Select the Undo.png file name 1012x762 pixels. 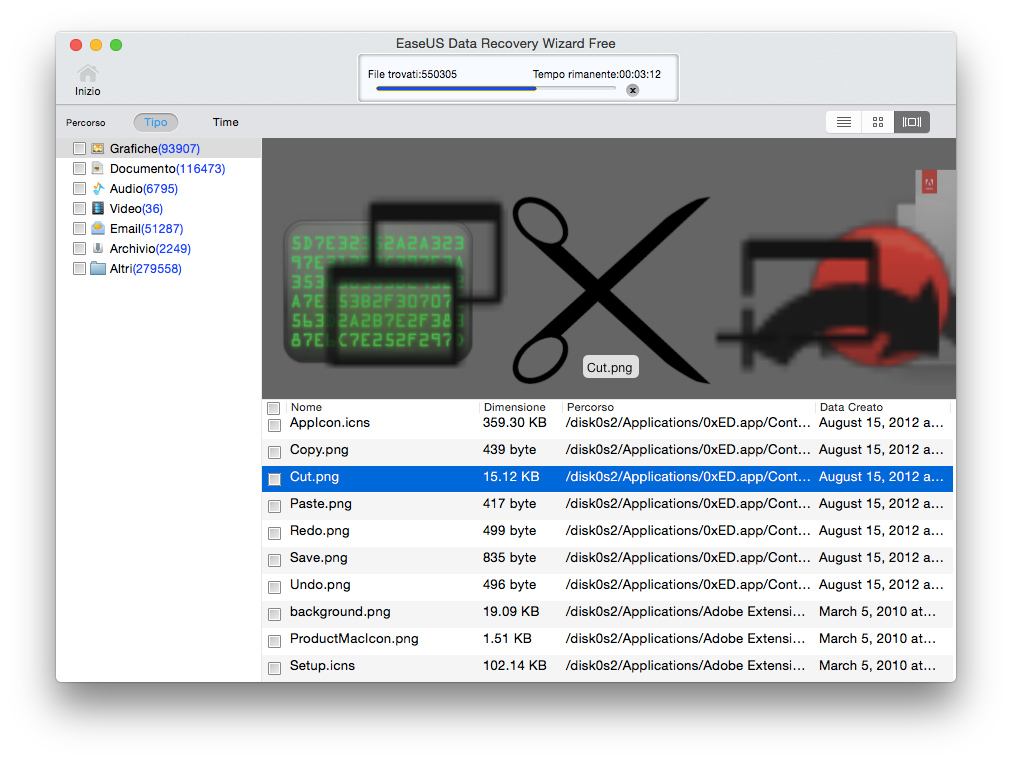click(x=320, y=585)
